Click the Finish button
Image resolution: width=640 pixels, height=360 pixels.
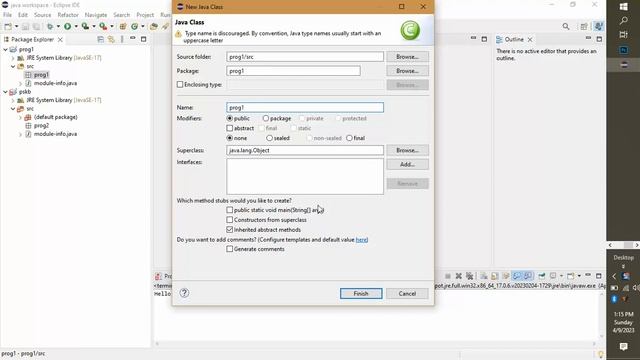tap(361, 293)
